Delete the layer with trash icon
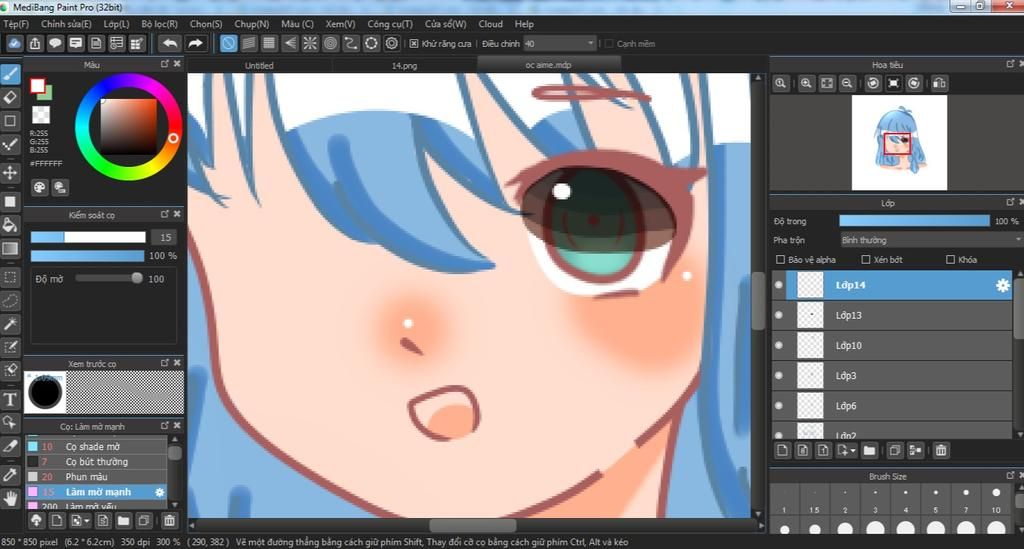Image resolution: width=1024 pixels, height=549 pixels. click(x=941, y=450)
